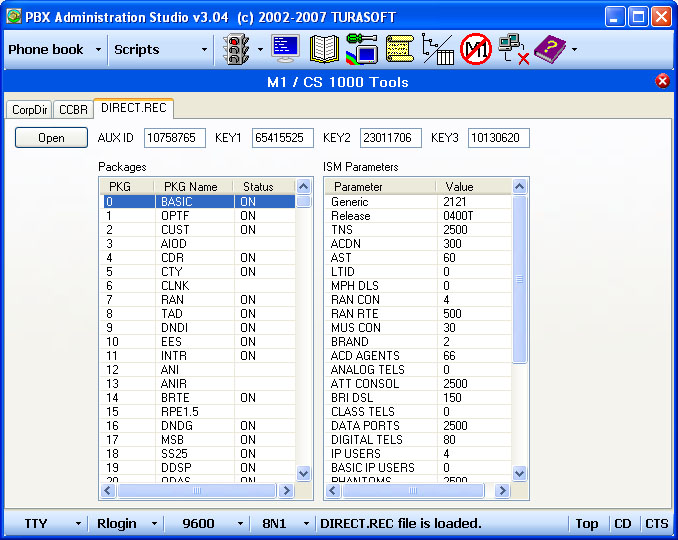Click the KEY3 input field
678x540 pixels.
click(x=499, y=138)
